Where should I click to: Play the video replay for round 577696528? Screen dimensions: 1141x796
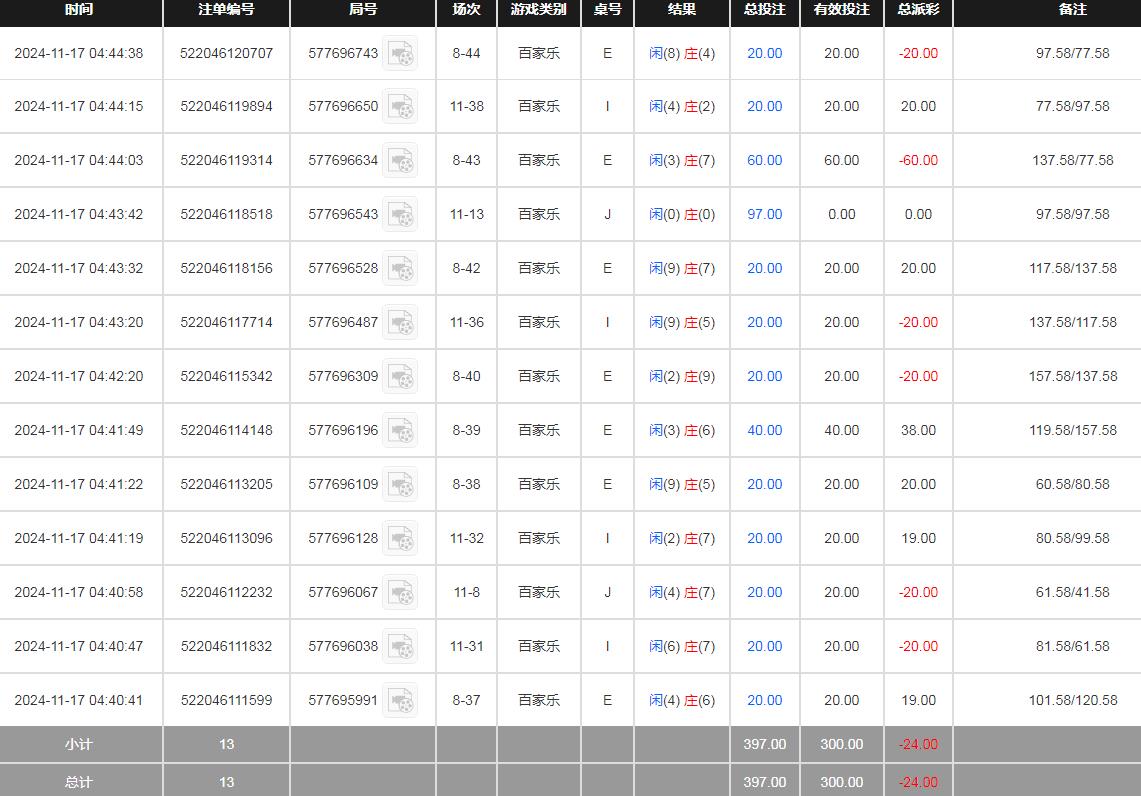(x=401, y=269)
